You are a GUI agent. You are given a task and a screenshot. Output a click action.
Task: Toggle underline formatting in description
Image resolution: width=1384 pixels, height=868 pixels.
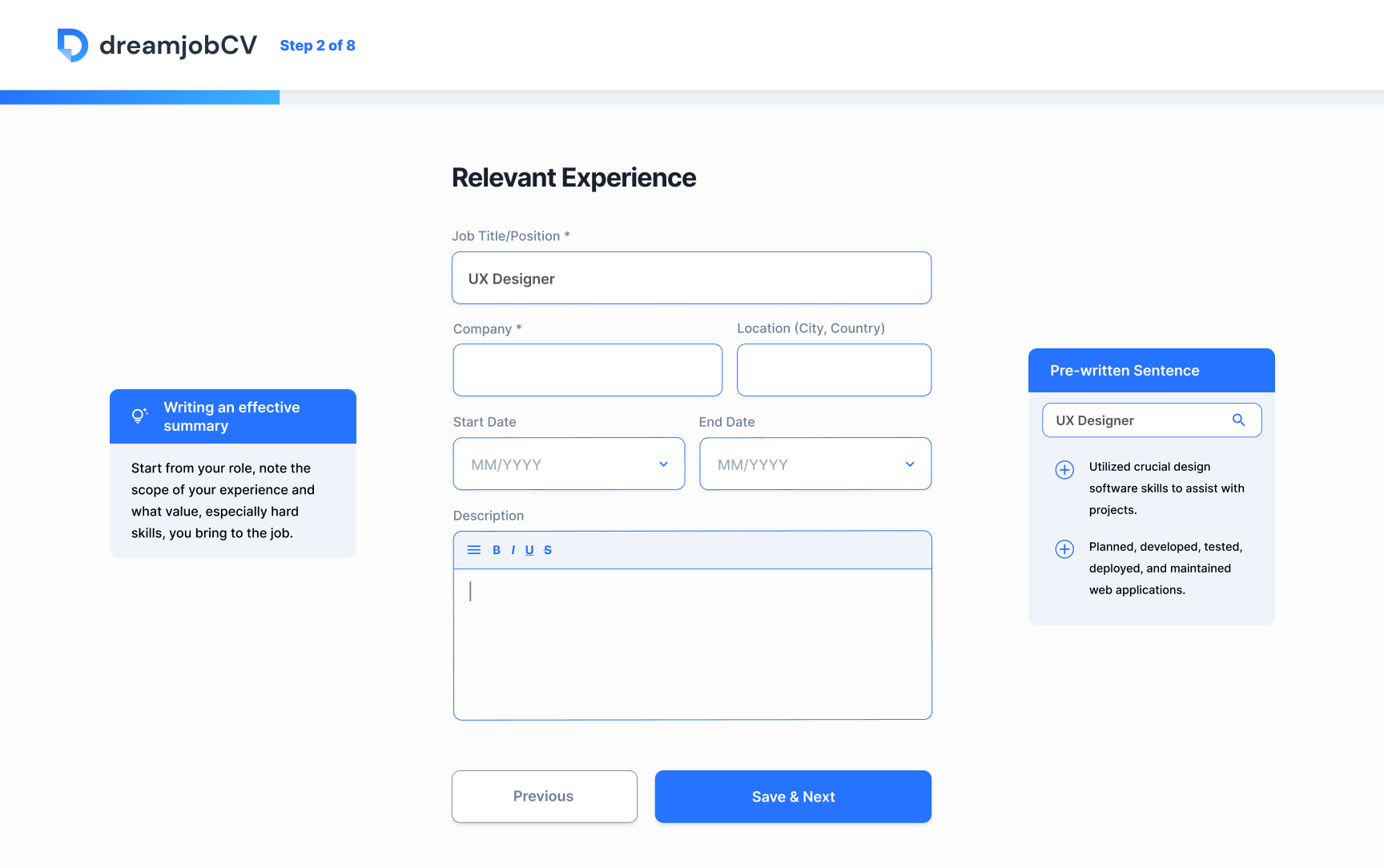(x=529, y=550)
